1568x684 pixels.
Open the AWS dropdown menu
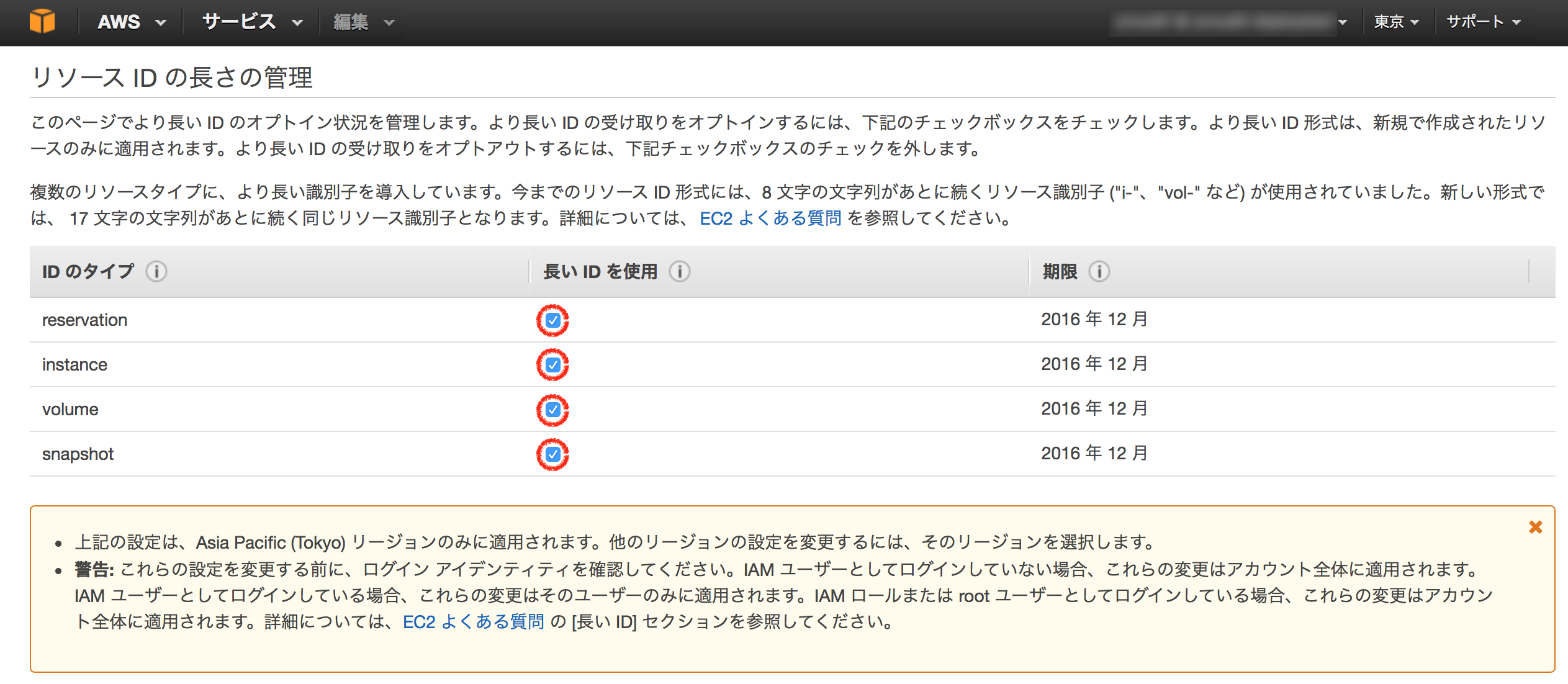[x=131, y=22]
